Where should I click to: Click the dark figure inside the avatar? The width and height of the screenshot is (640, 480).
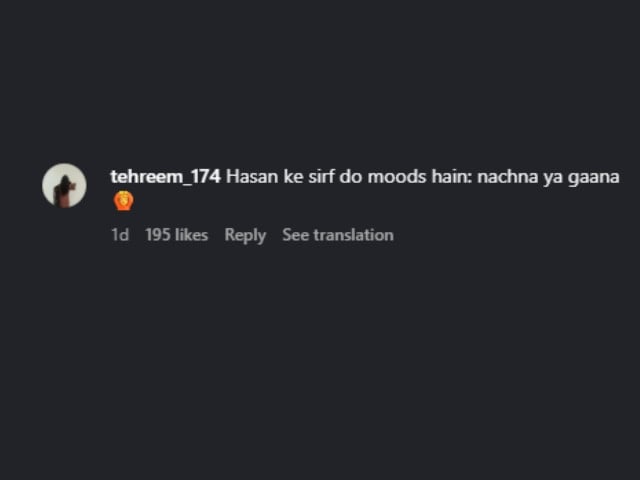[64, 191]
